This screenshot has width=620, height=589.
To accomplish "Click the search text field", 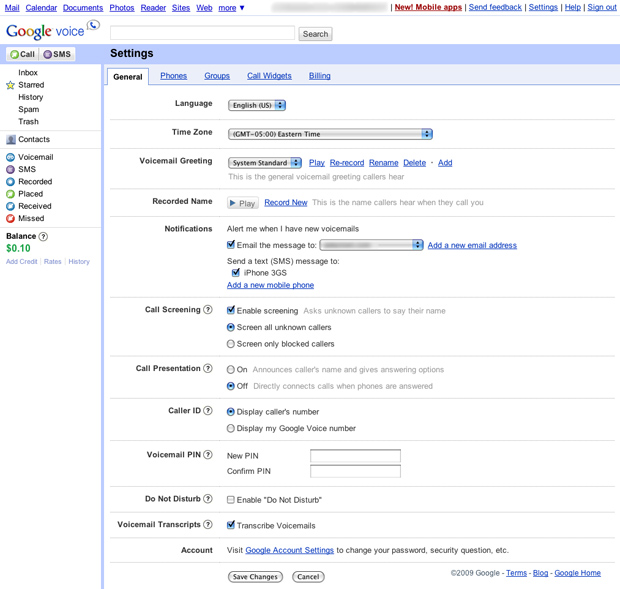I will pyautogui.click(x=202, y=33).
